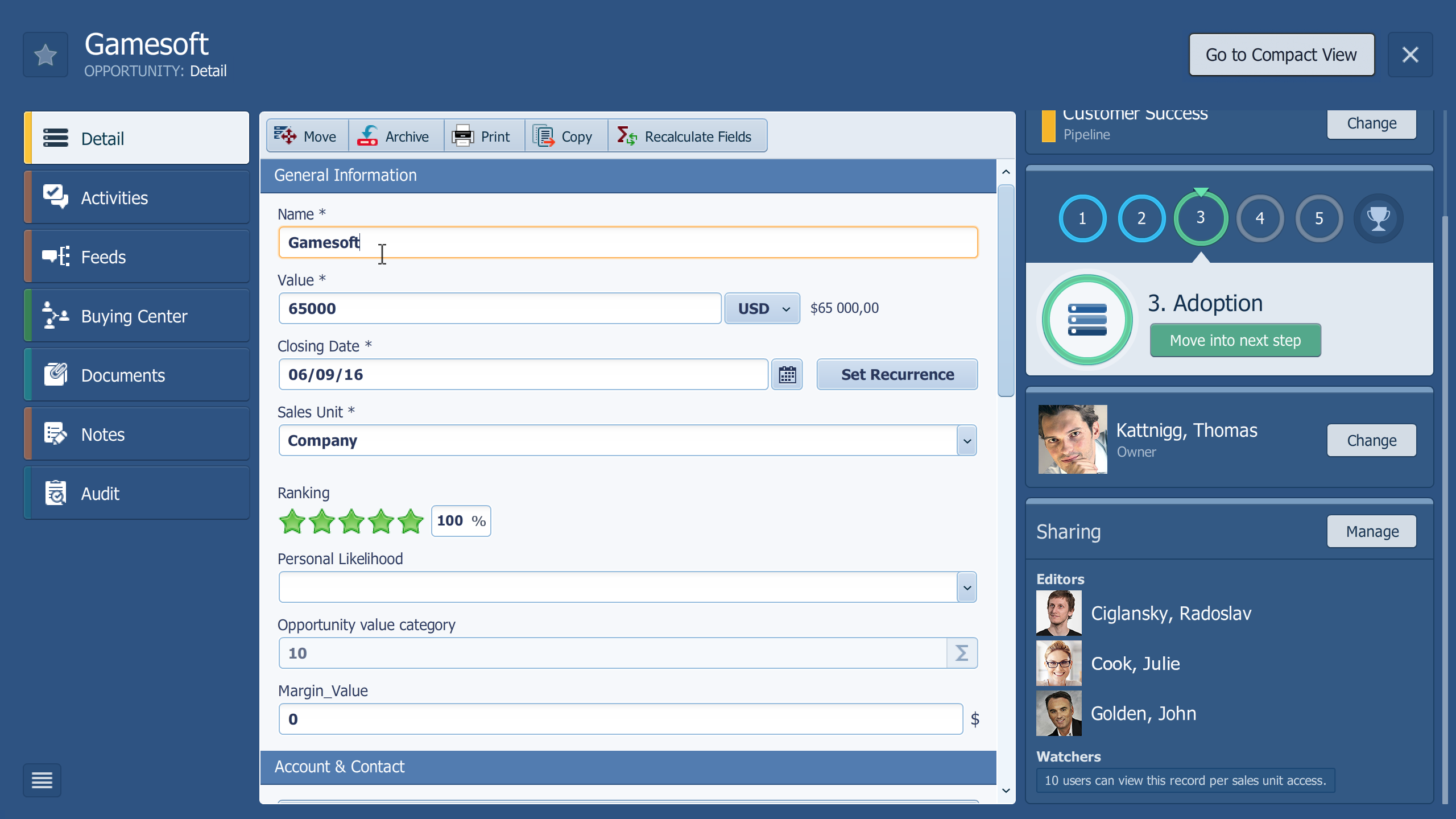
Task: Open the Closing Date calendar picker
Action: [787, 374]
